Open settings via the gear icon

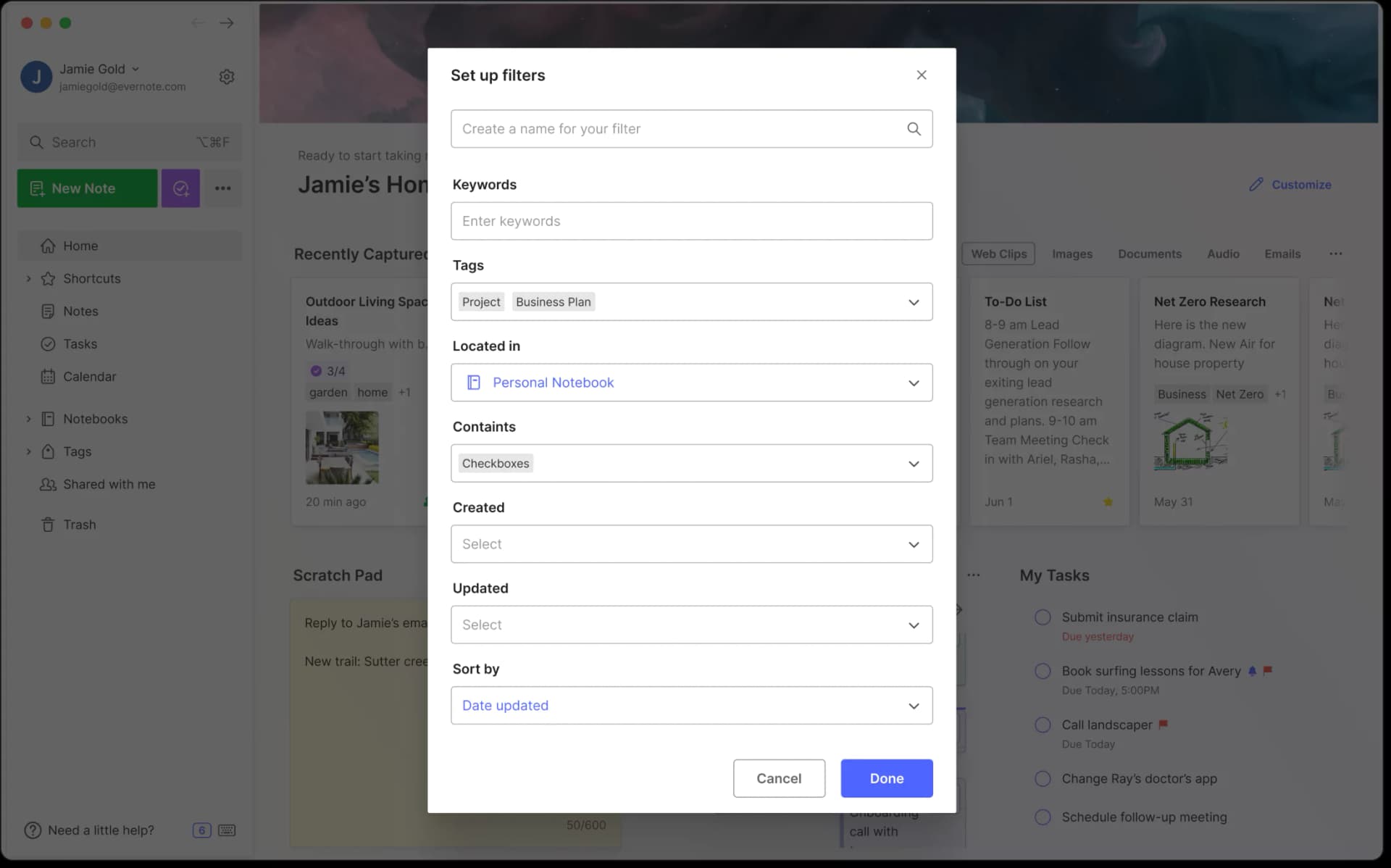[x=227, y=76]
